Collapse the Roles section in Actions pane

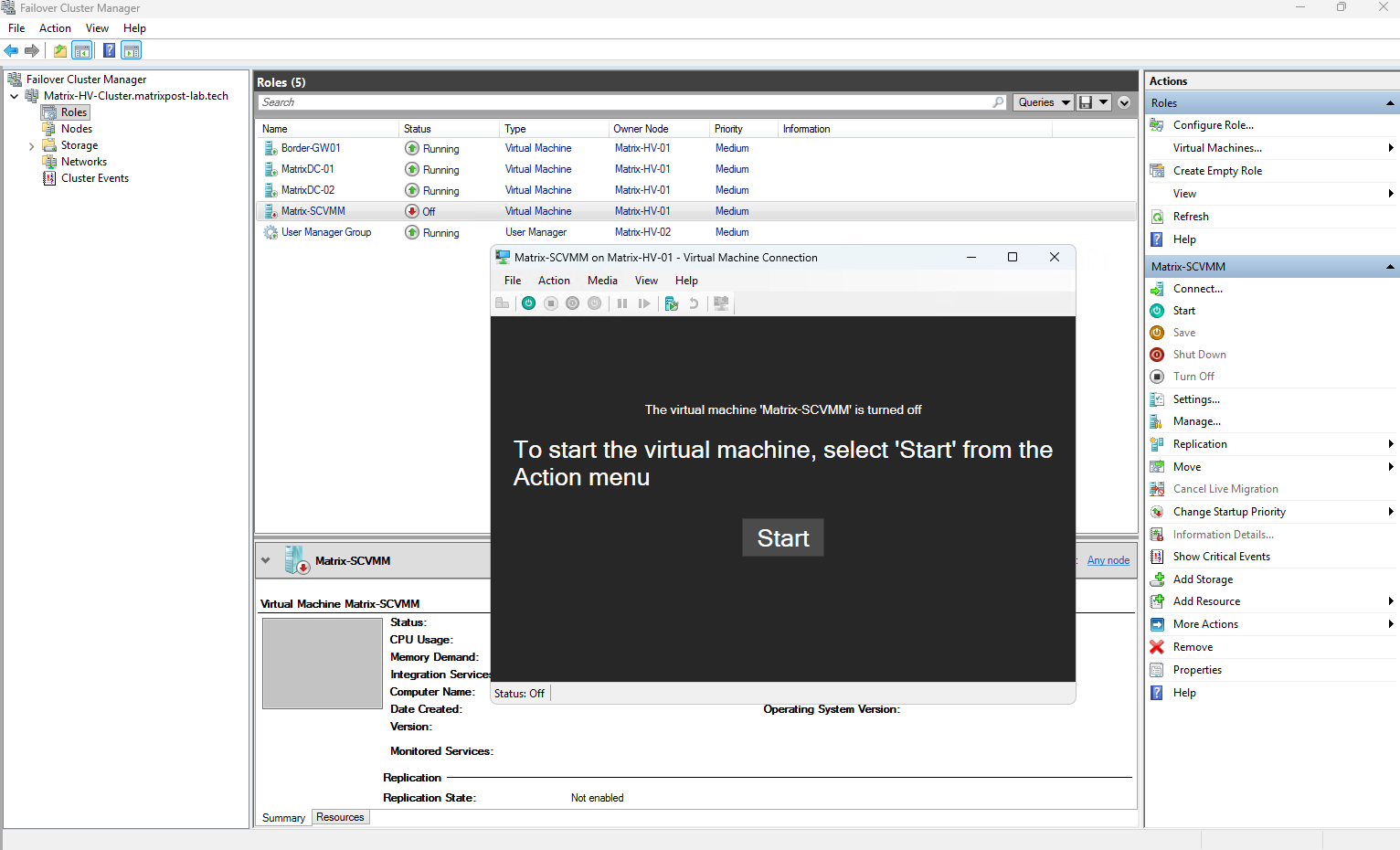click(1390, 103)
